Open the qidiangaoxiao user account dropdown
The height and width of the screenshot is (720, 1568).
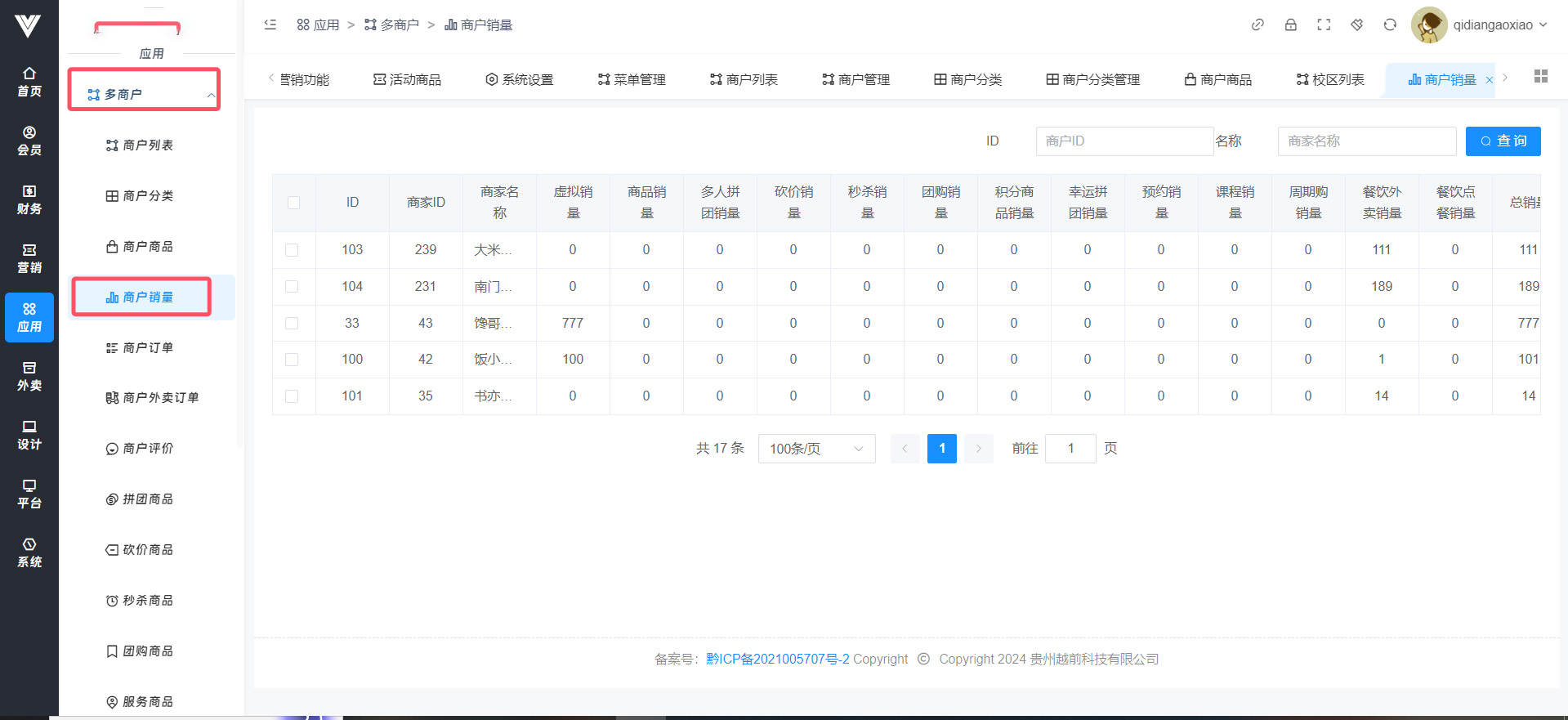coord(1481,25)
